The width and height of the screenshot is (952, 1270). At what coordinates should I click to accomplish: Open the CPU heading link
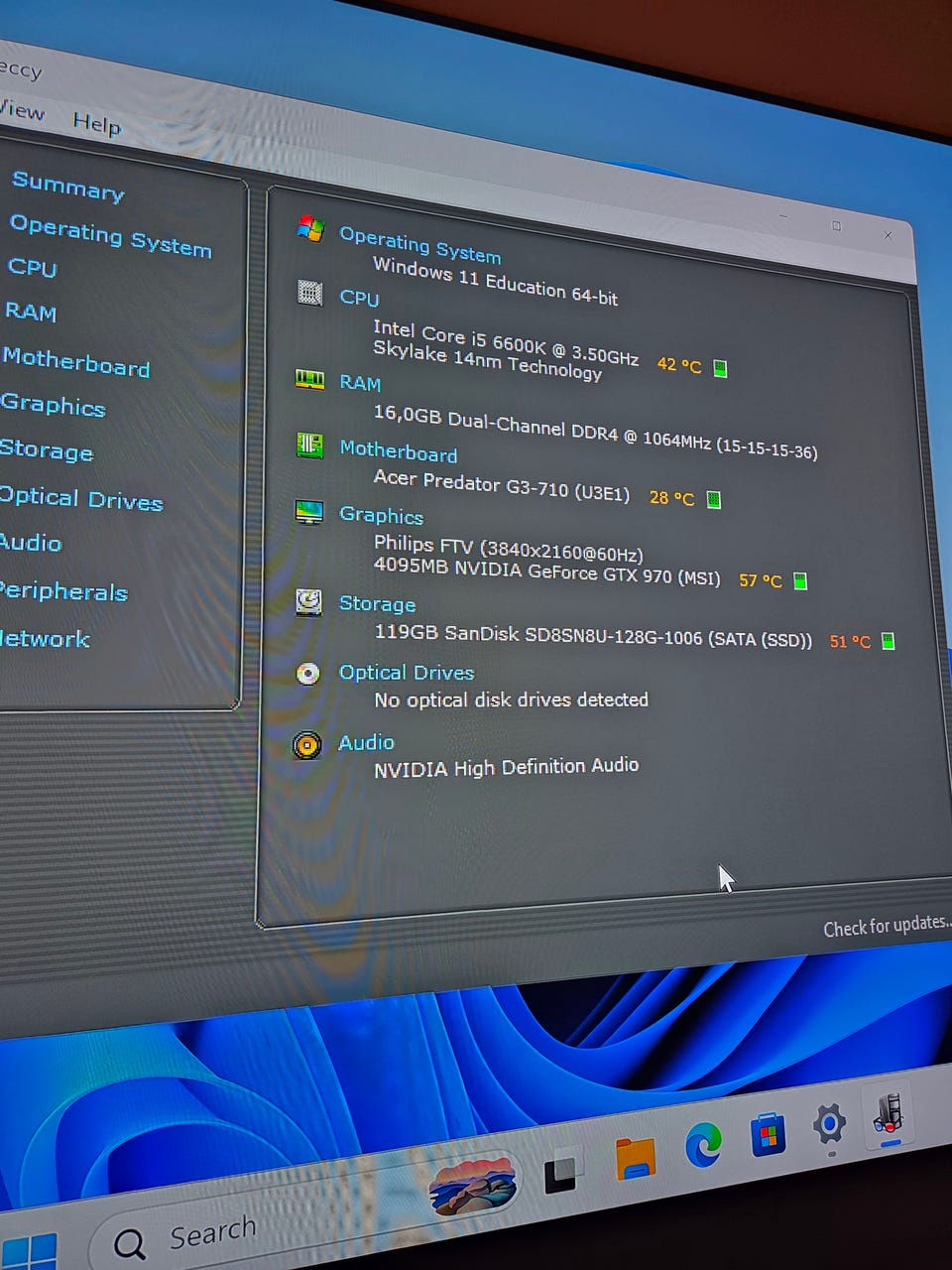359,298
